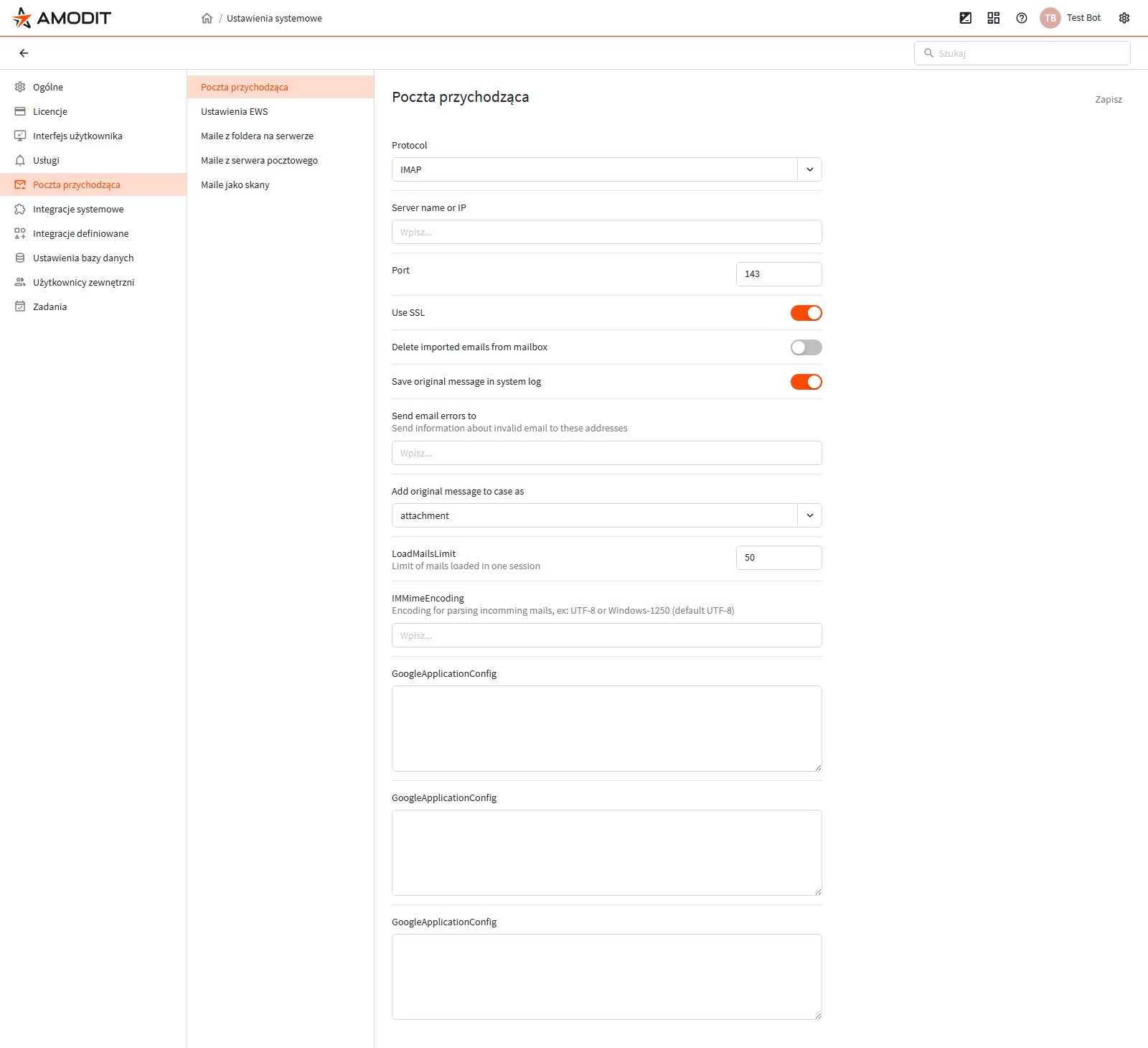
Task: Click the home icon in breadcrumb
Action: (207, 18)
